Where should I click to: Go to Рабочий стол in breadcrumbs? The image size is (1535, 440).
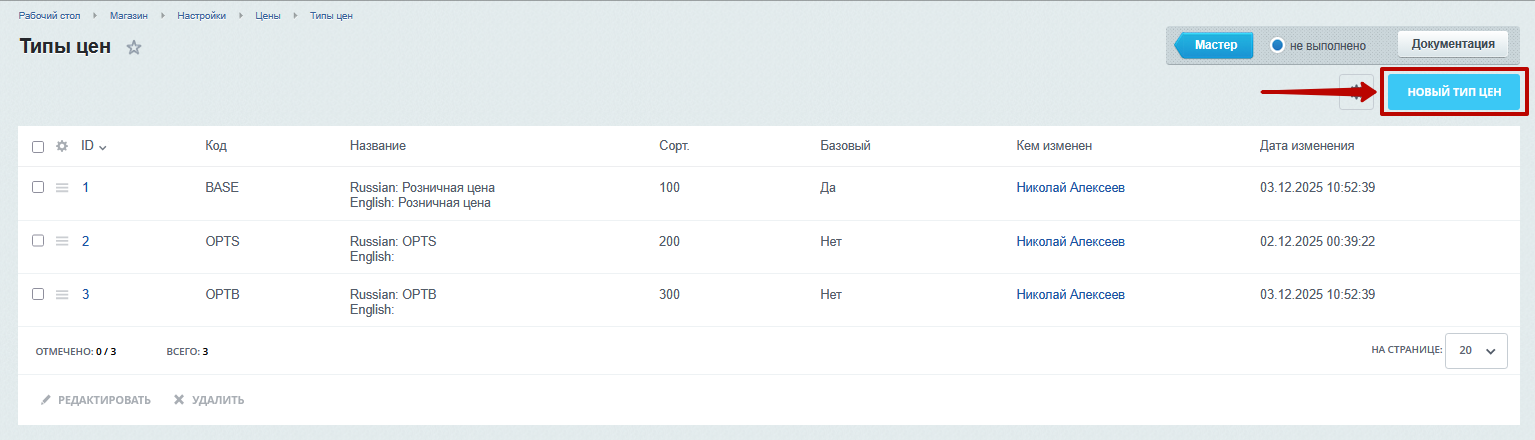point(49,16)
